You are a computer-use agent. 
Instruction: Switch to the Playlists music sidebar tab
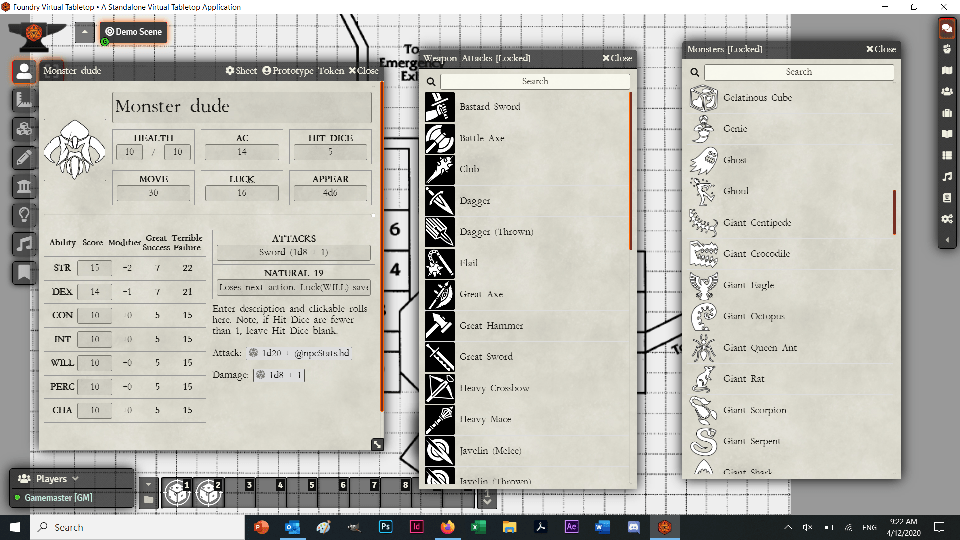(946, 177)
